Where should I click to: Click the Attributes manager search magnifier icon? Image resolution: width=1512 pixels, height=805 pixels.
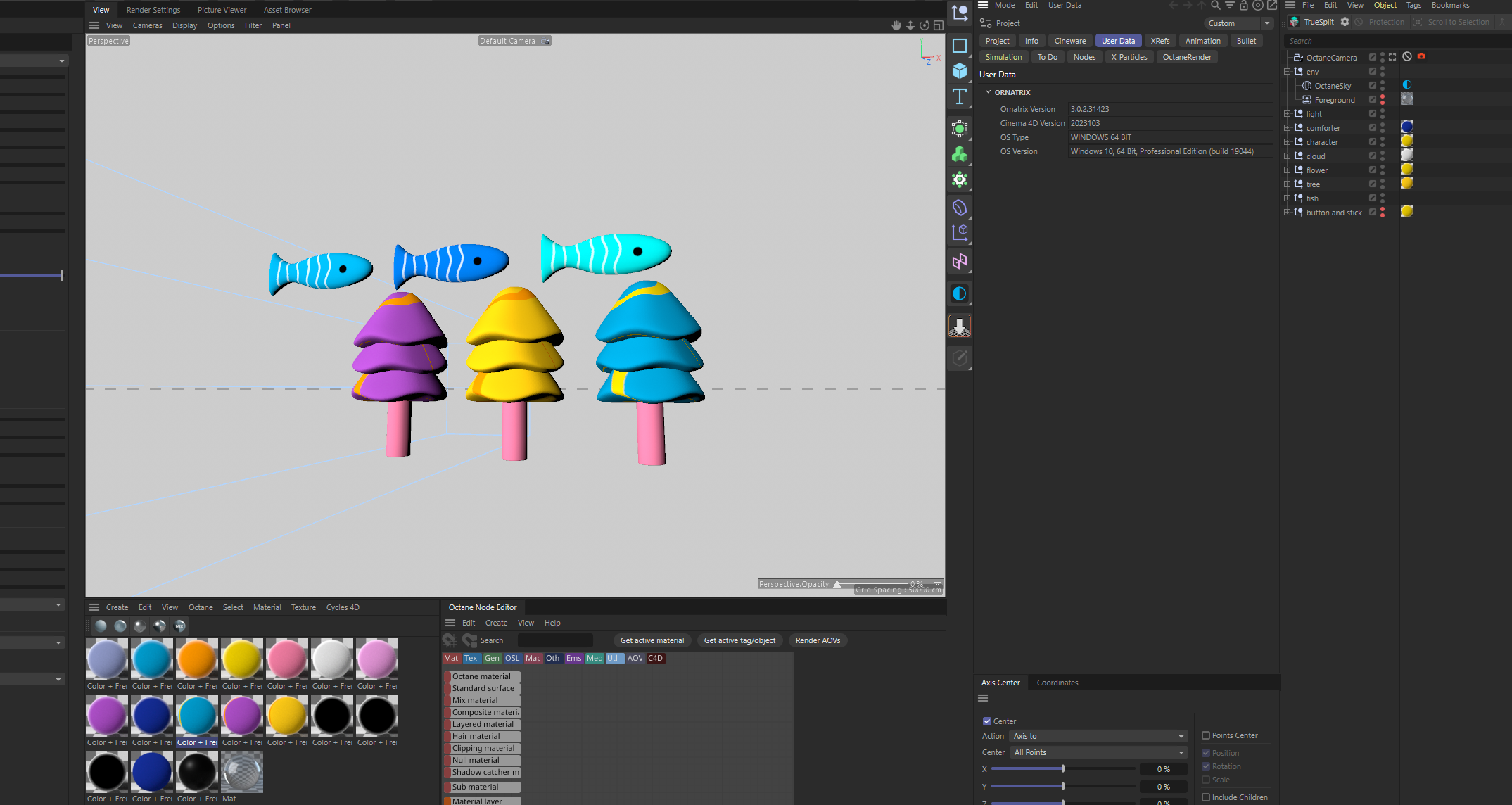1215,6
